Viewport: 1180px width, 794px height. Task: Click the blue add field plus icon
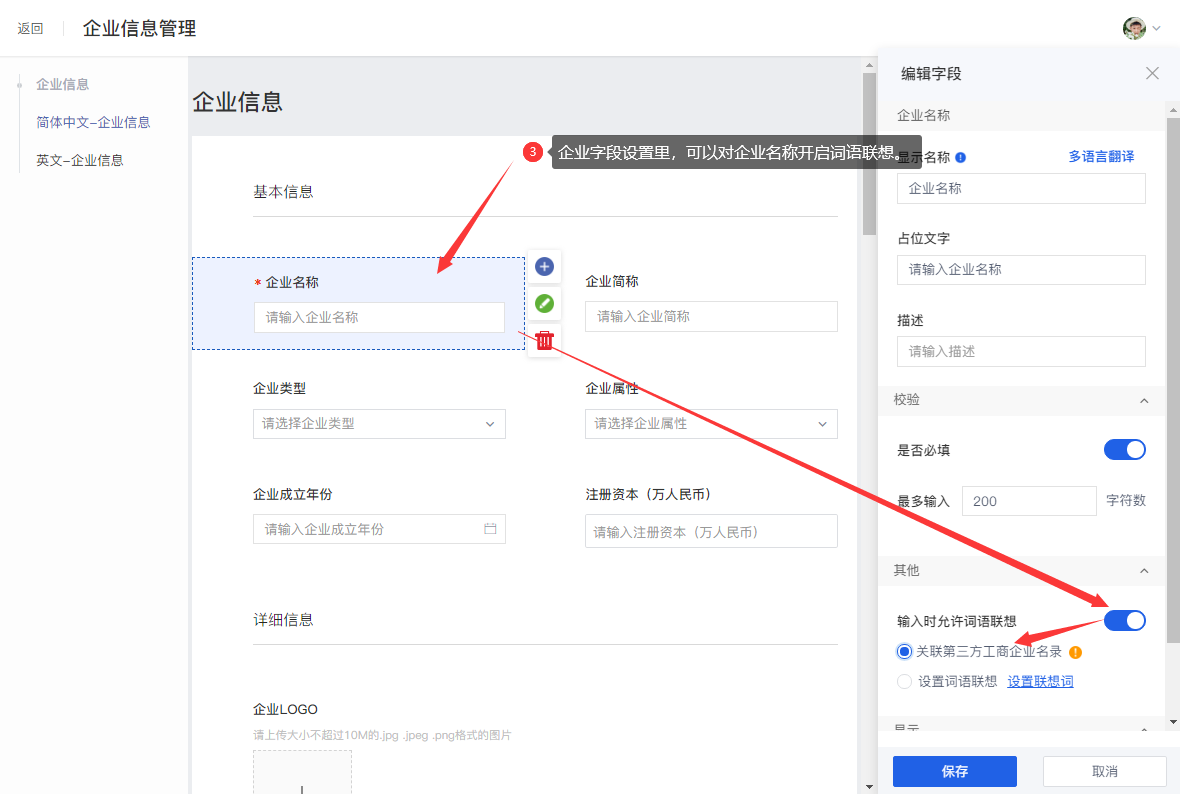click(544, 266)
